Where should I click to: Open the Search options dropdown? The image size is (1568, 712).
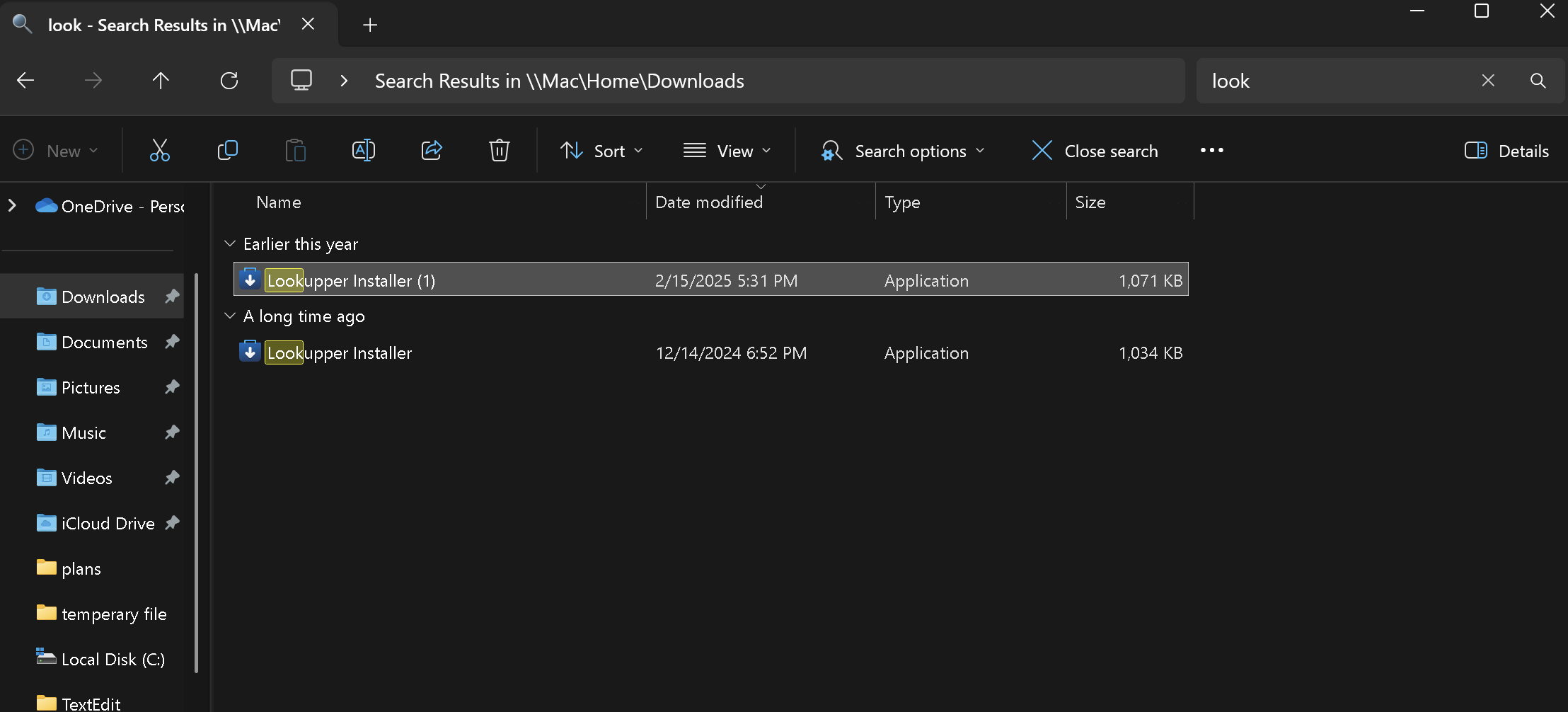[x=903, y=151]
